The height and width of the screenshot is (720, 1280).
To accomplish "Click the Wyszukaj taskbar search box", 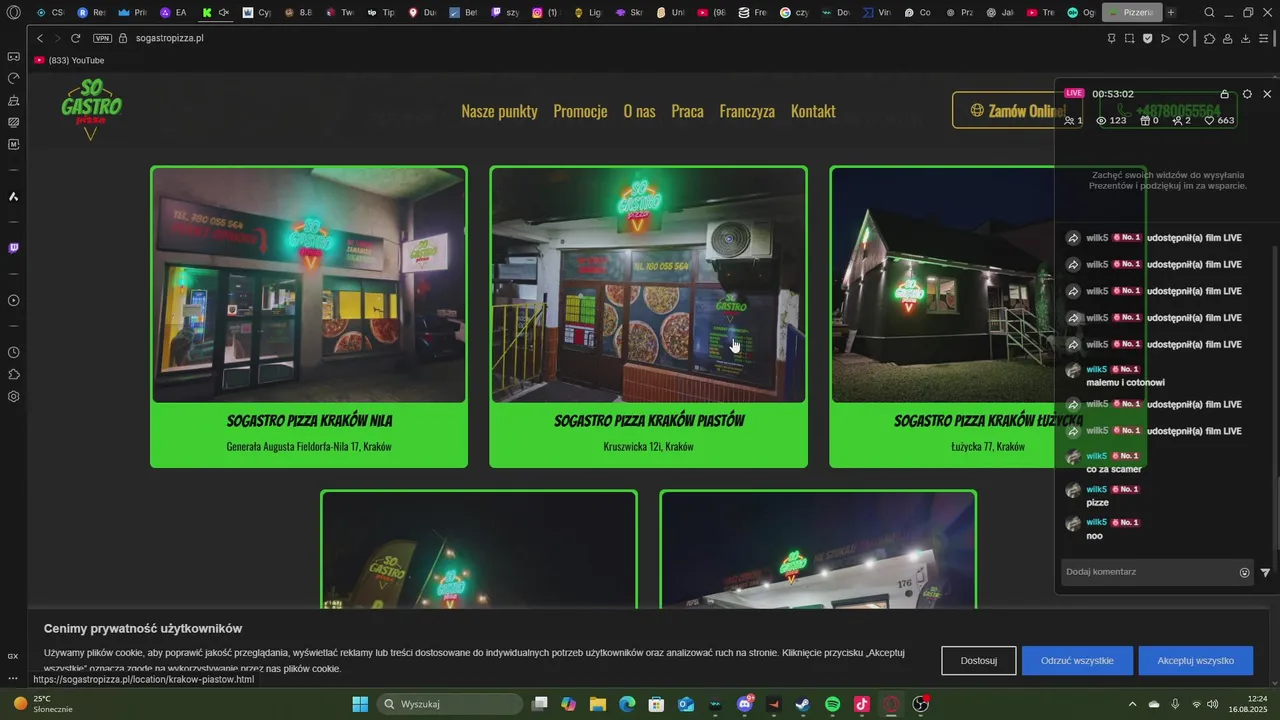I will [450, 704].
